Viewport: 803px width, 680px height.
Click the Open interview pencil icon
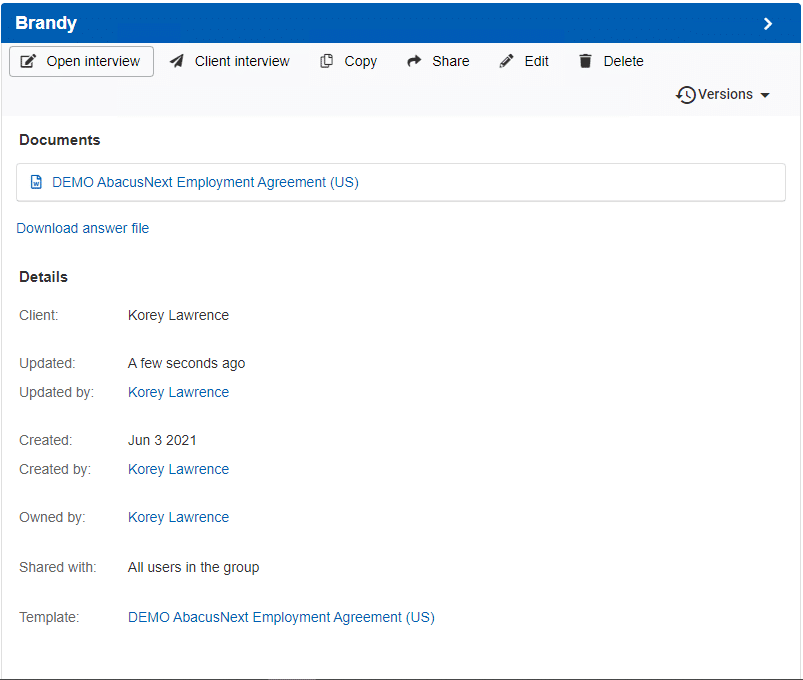(28, 61)
